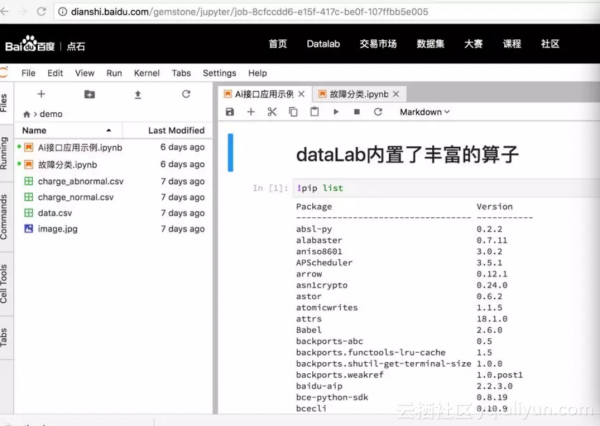Interrupt the kernel with the stop icon
The width and height of the screenshot is (600, 426).
tap(357, 112)
